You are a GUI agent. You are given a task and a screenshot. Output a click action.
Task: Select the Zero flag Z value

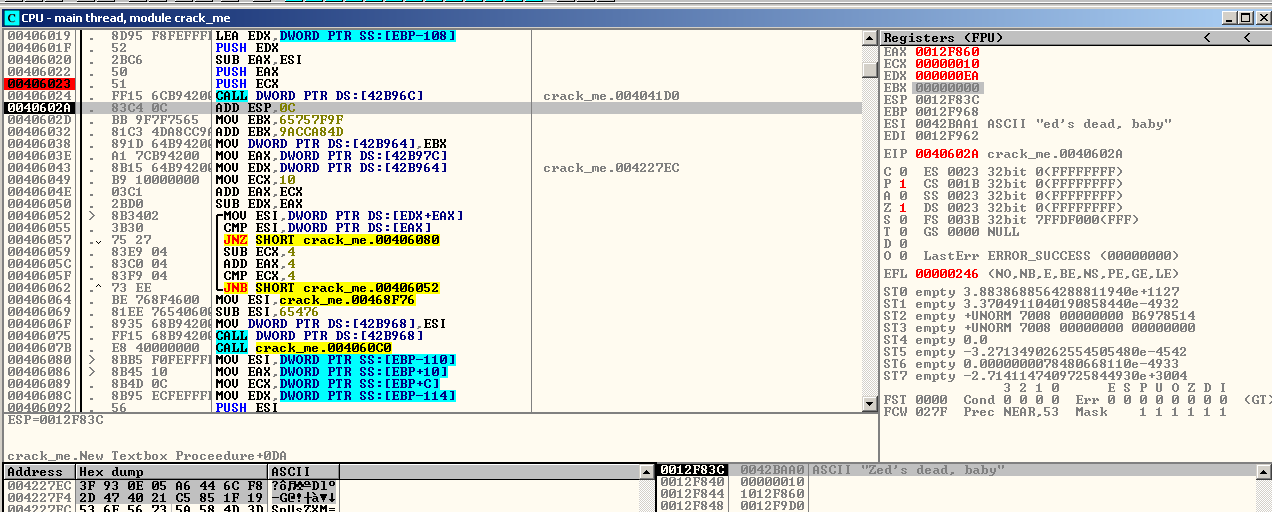pyautogui.click(x=902, y=207)
